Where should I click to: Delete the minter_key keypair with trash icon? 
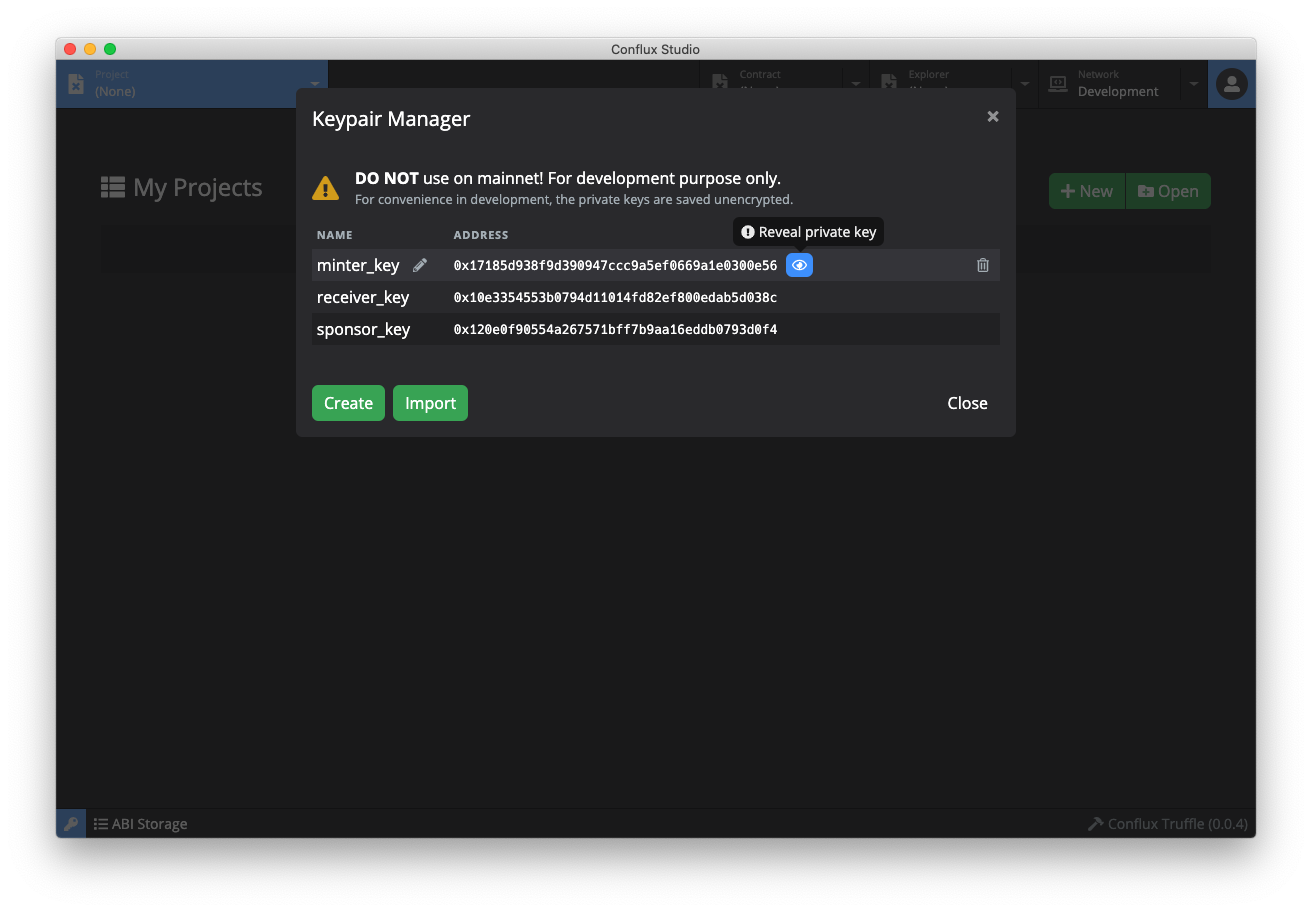click(x=983, y=265)
